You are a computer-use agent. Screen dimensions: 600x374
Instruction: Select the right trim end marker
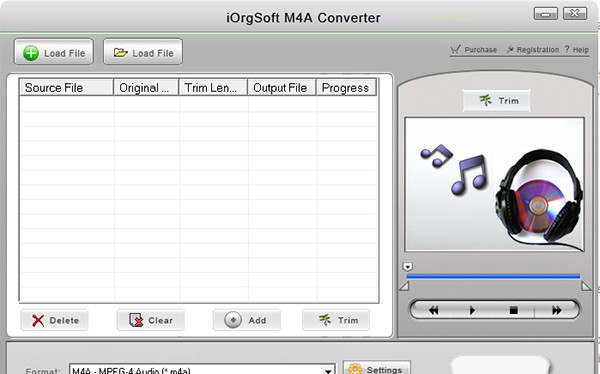coord(586,286)
